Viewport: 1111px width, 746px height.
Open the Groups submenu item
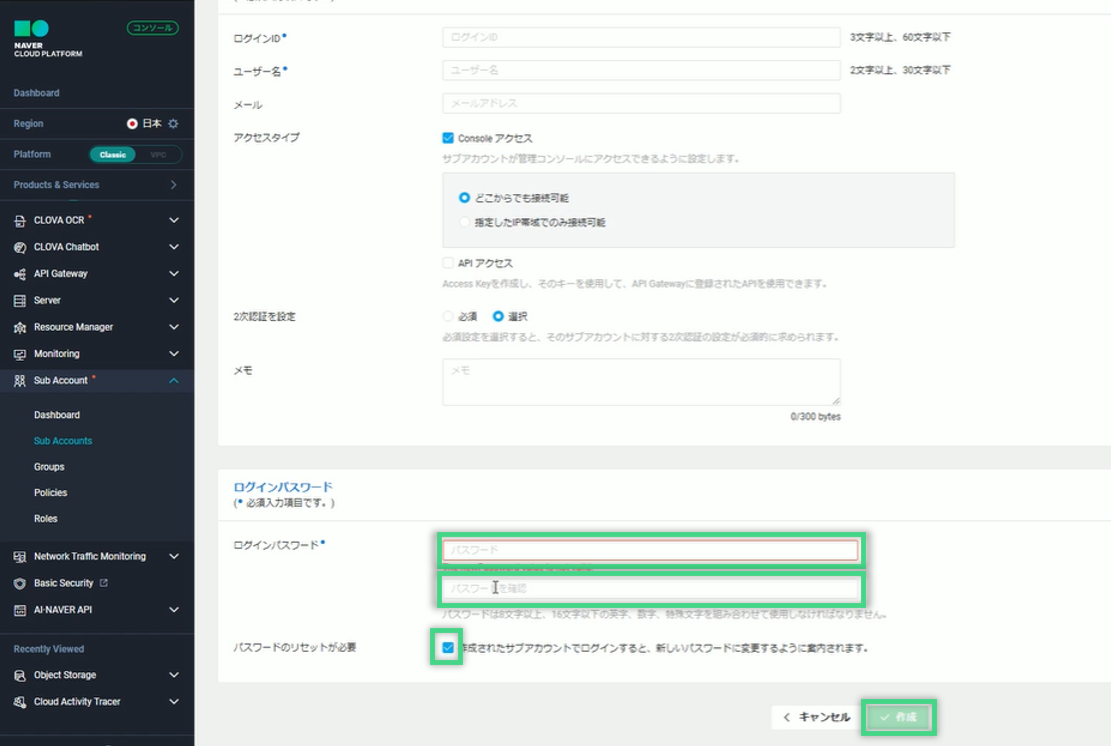[49, 467]
